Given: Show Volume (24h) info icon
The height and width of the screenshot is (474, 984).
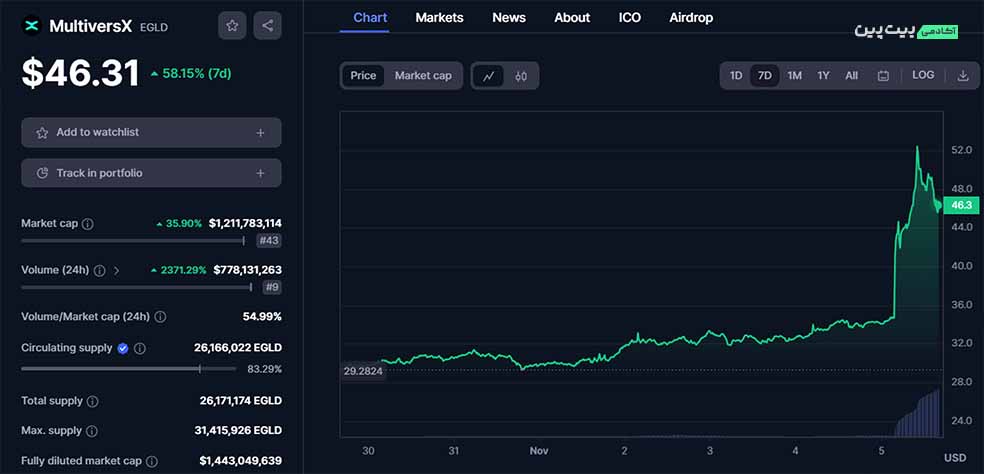Looking at the screenshot, I should 99,271.
